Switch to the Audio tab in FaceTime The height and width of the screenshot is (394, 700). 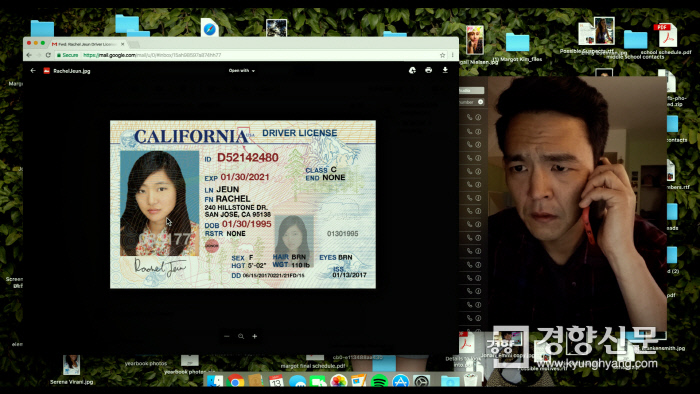(x=471, y=91)
